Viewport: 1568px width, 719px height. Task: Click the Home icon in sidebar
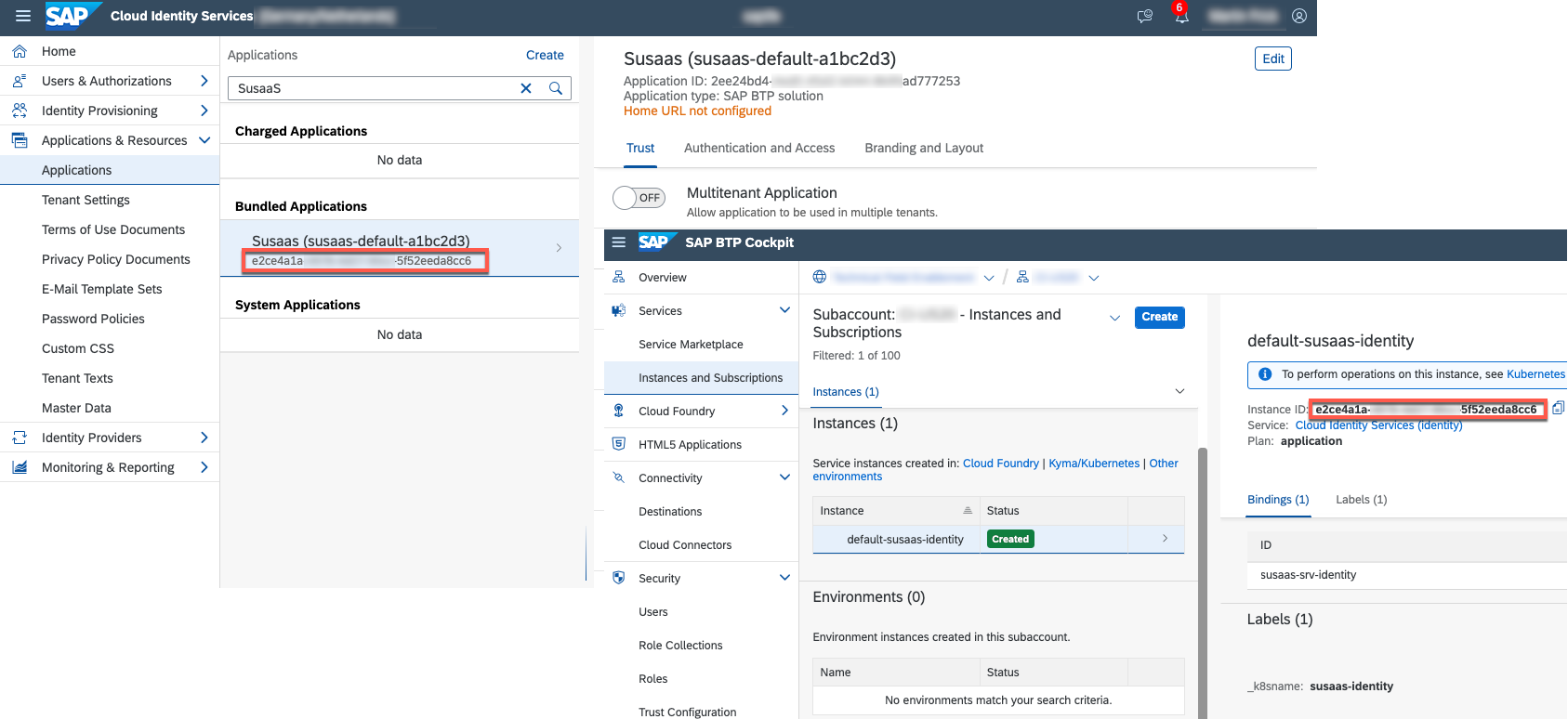[20, 51]
